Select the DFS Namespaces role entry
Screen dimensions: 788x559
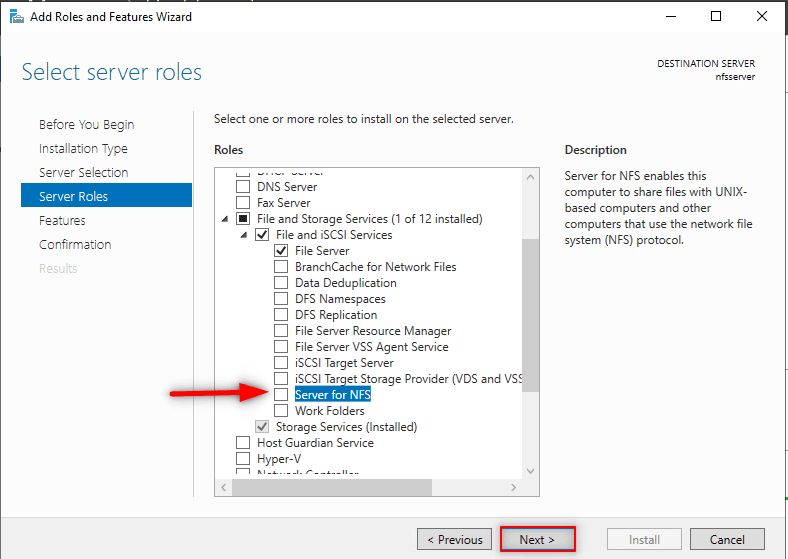[340, 299]
